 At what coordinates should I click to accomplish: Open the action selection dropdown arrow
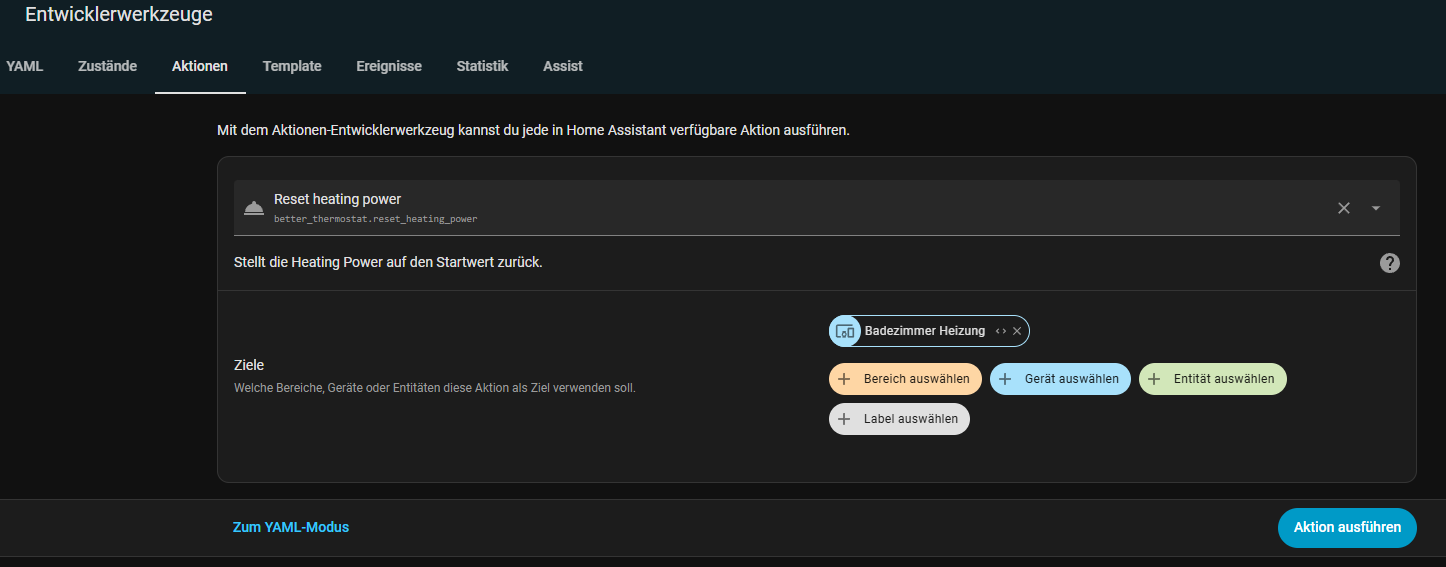point(1376,208)
